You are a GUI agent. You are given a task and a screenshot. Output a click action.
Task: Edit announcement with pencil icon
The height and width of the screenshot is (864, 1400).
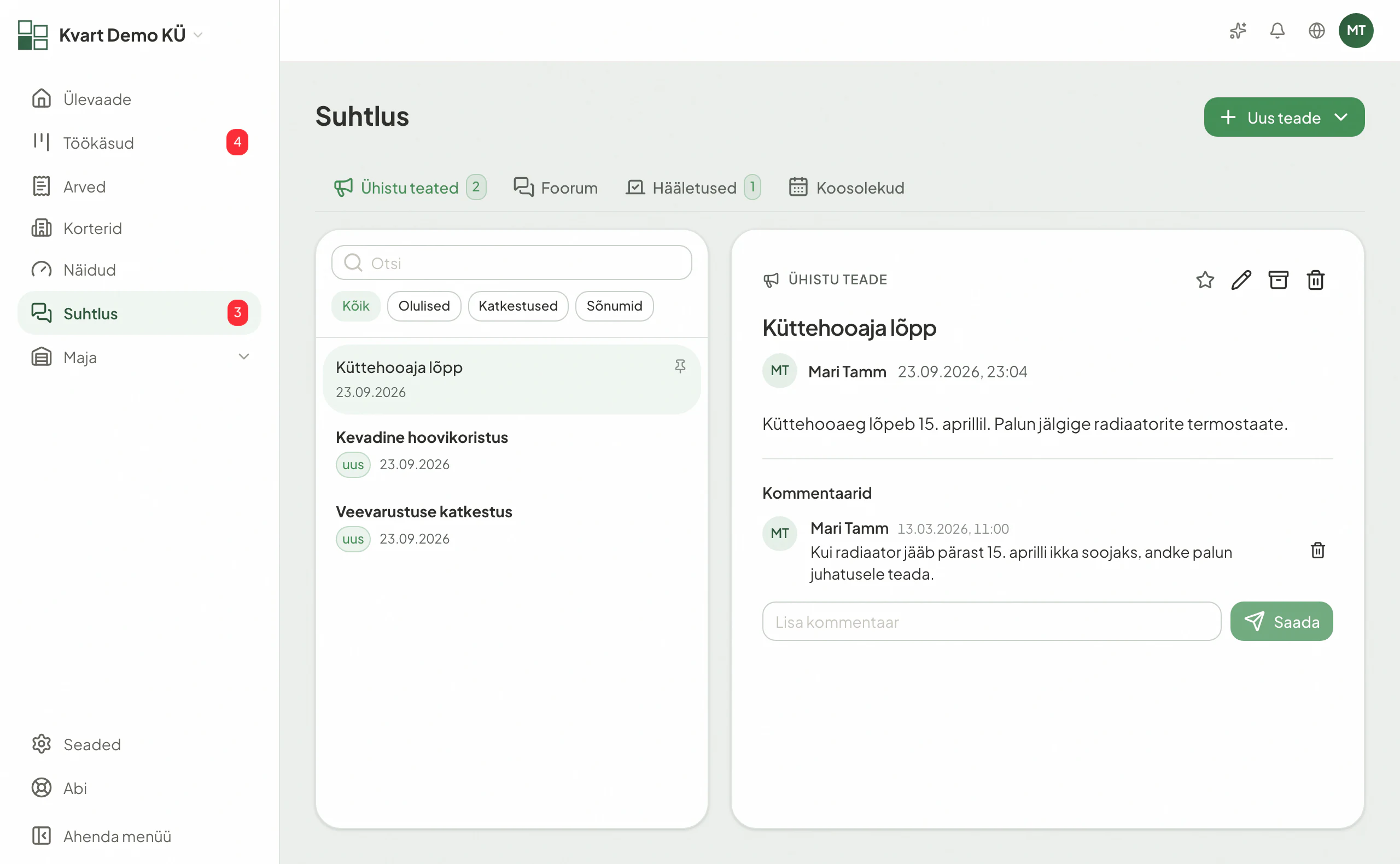tap(1241, 280)
